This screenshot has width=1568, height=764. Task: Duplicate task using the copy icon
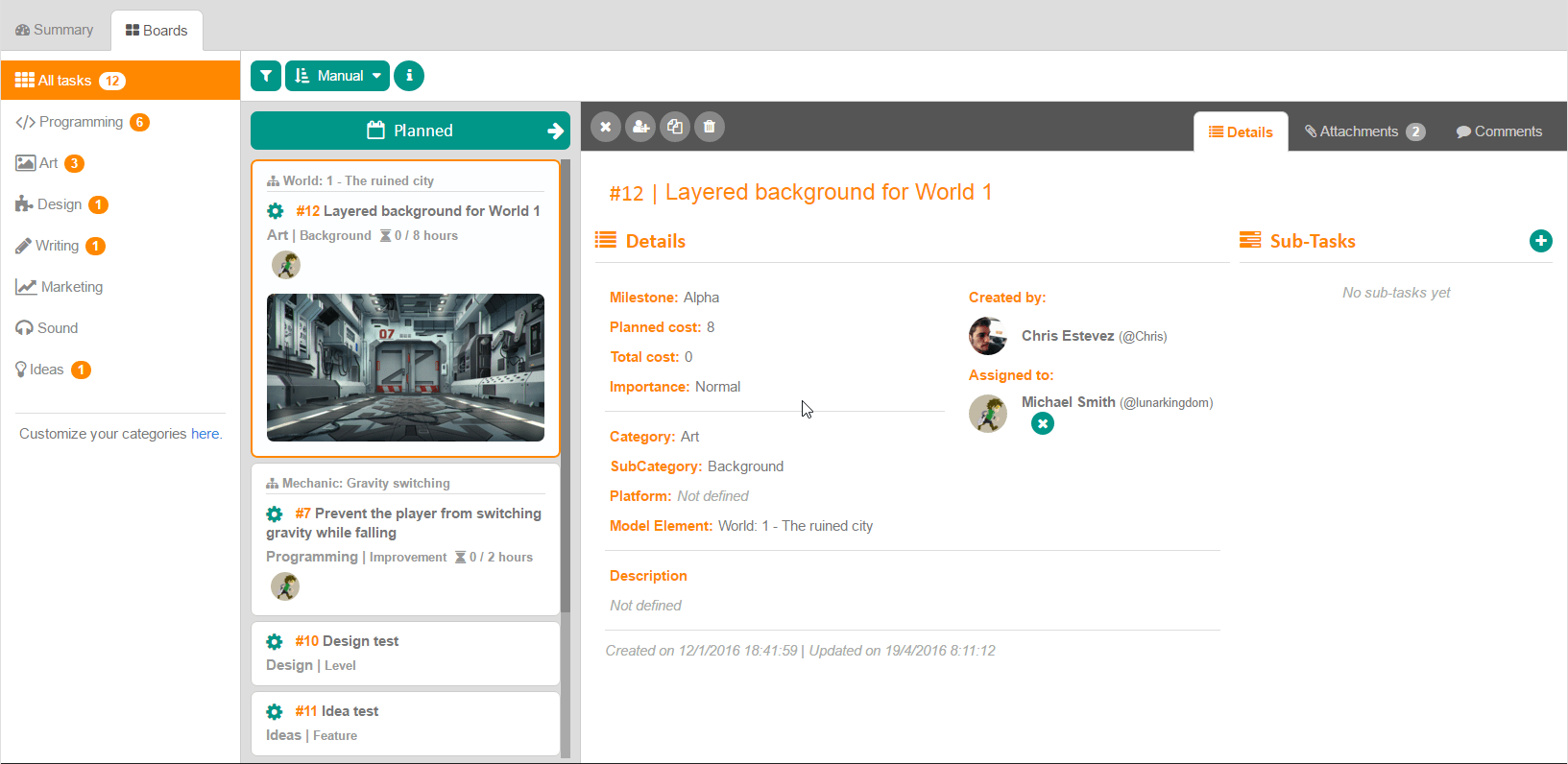(x=675, y=127)
